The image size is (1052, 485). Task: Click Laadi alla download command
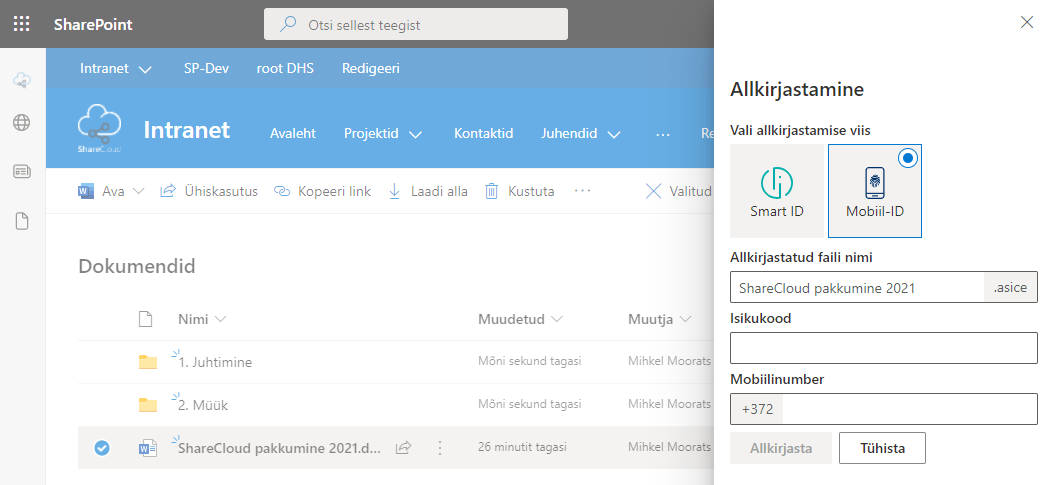pos(428,191)
